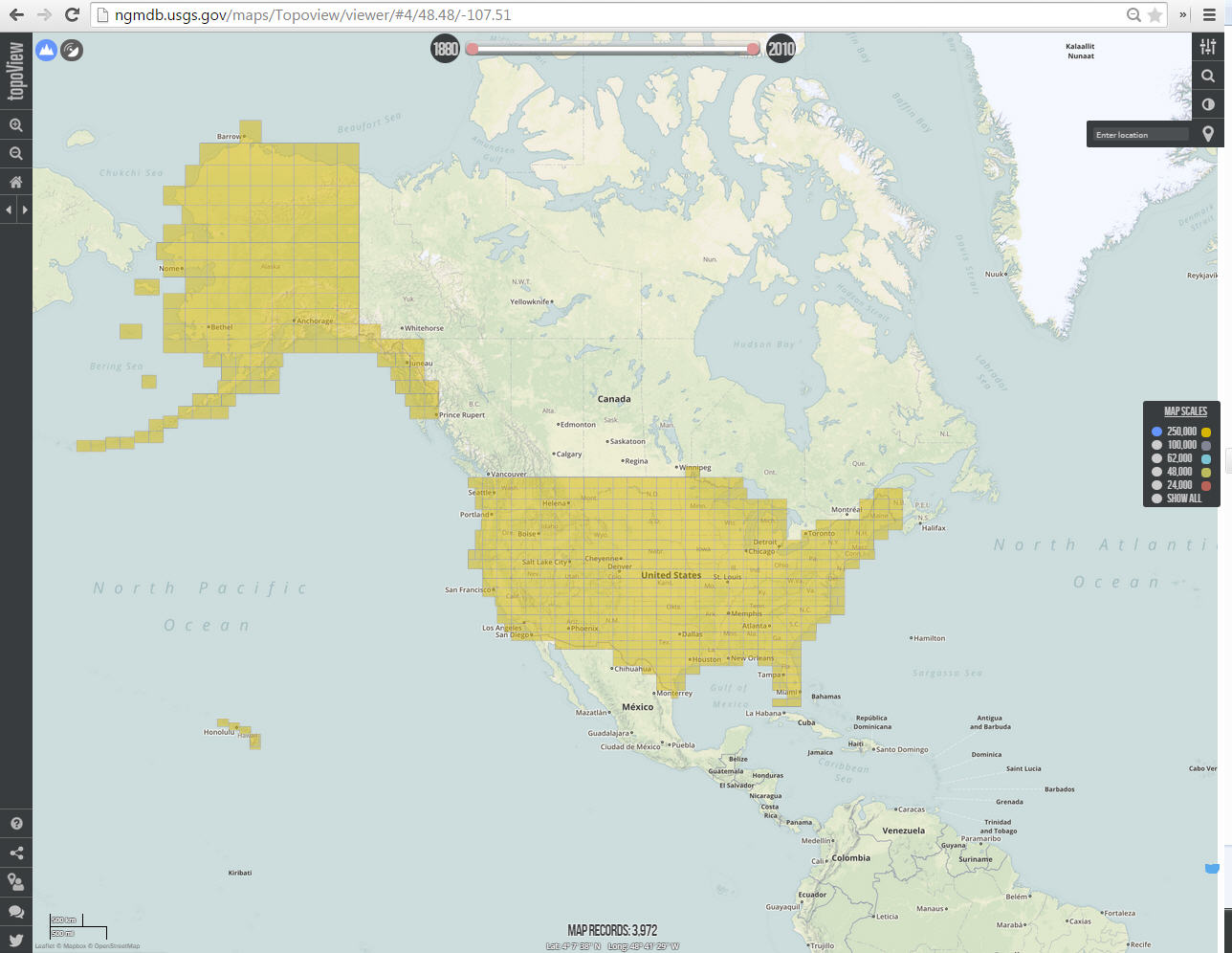
Task: Click the zoom in magnifier icon
Action: tap(16, 125)
